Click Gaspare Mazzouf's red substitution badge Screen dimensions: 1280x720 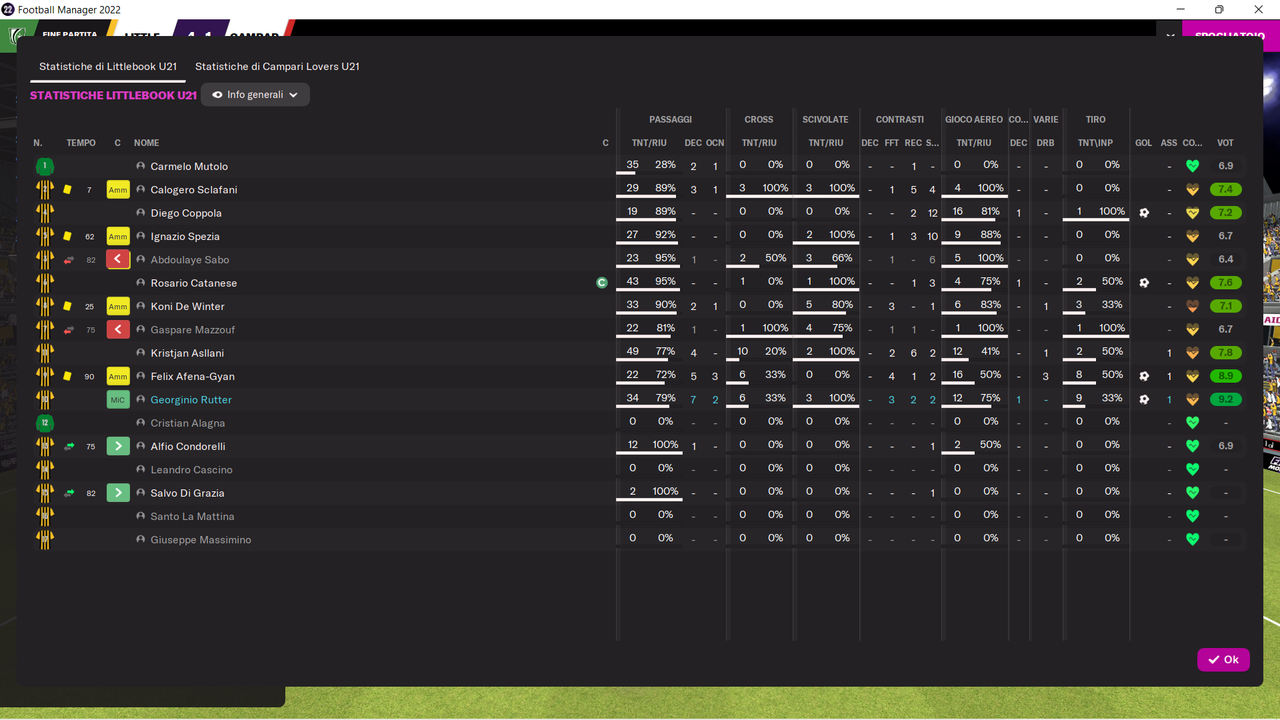click(x=118, y=330)
